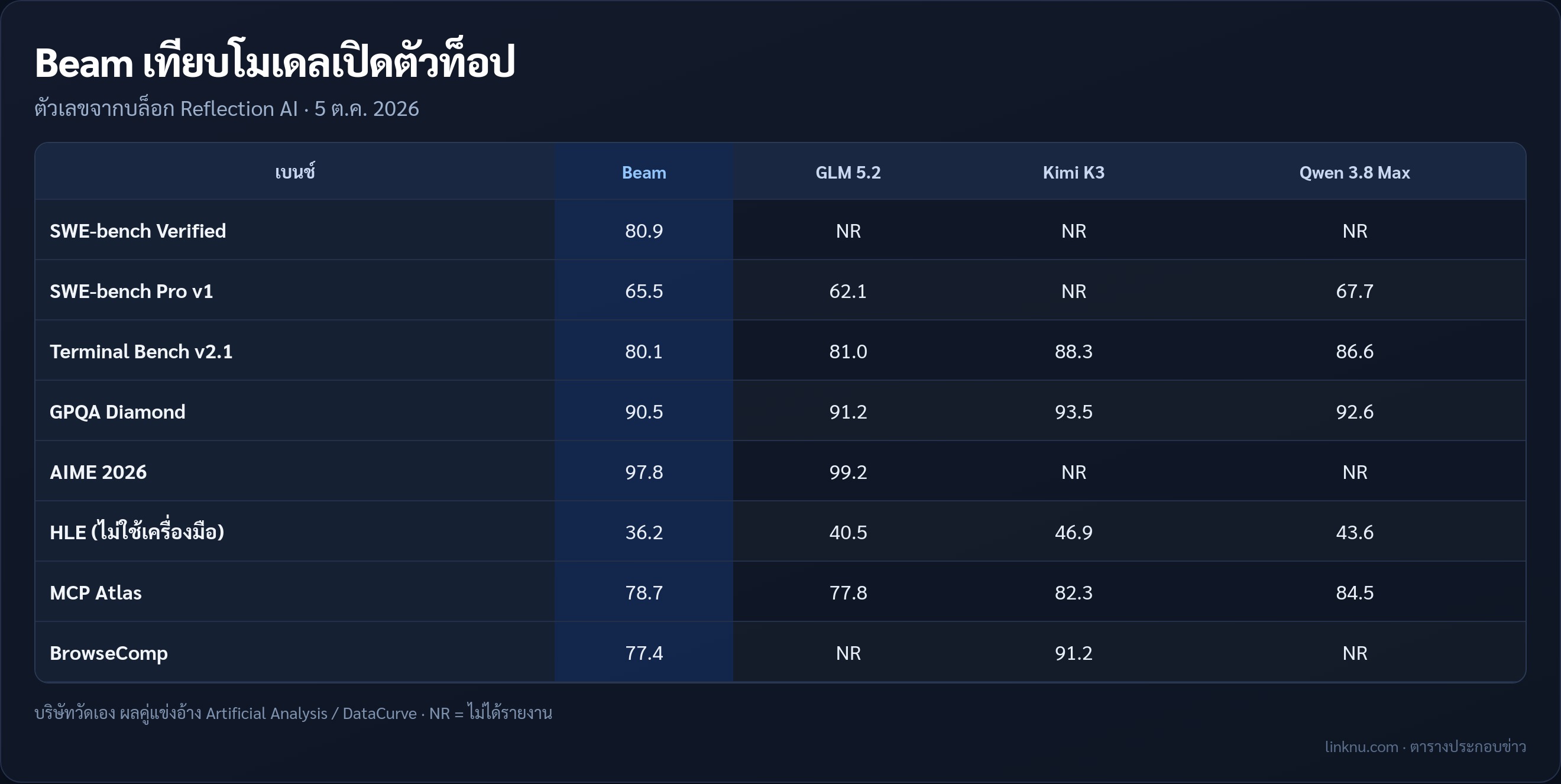Click Kimi K3 BrowseComp value 91.2
Image resolution: width=1561 pixels, height=784 pixels.
[1073, 653]
